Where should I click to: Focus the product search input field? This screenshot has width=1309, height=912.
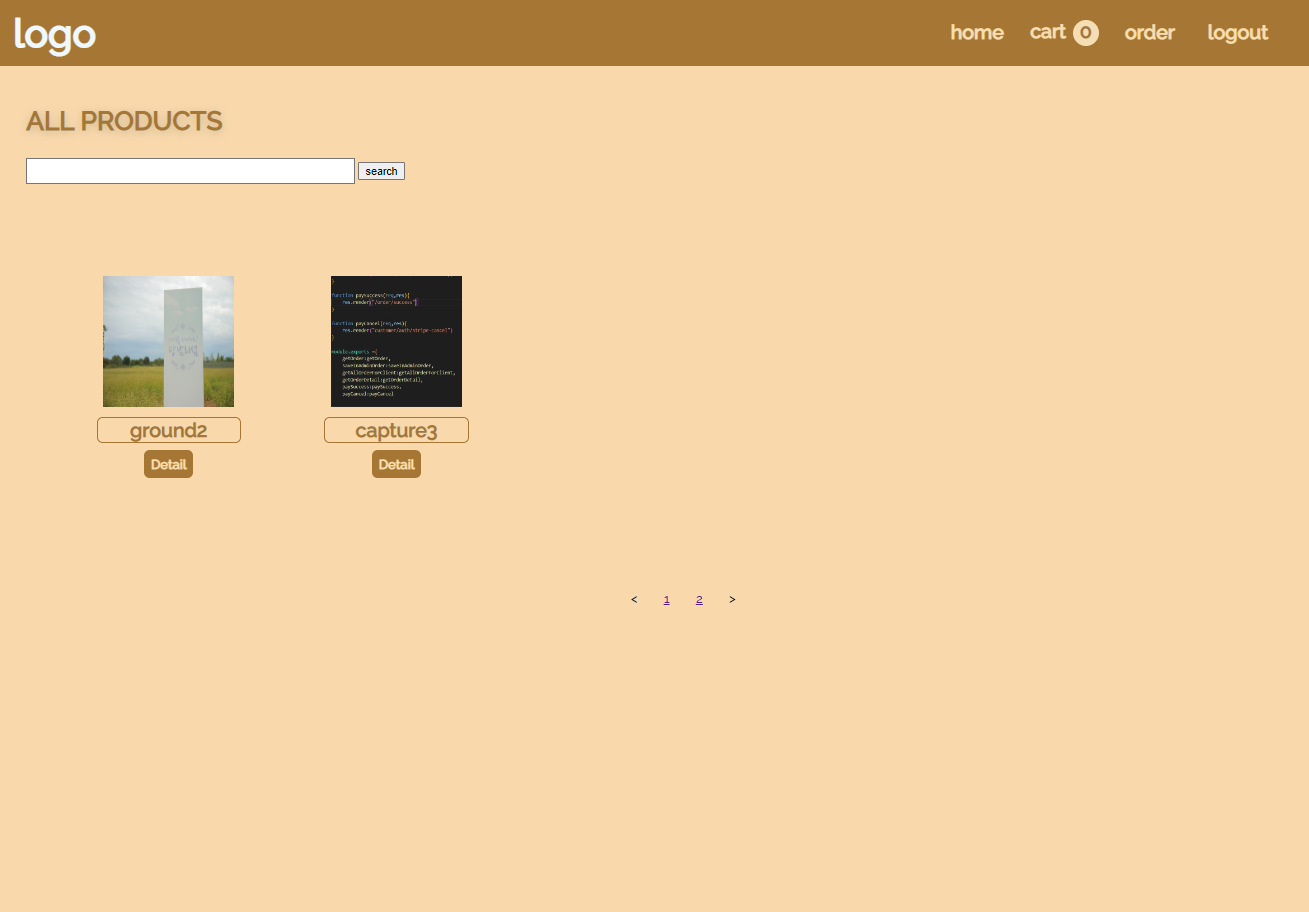tap(190, 171)
